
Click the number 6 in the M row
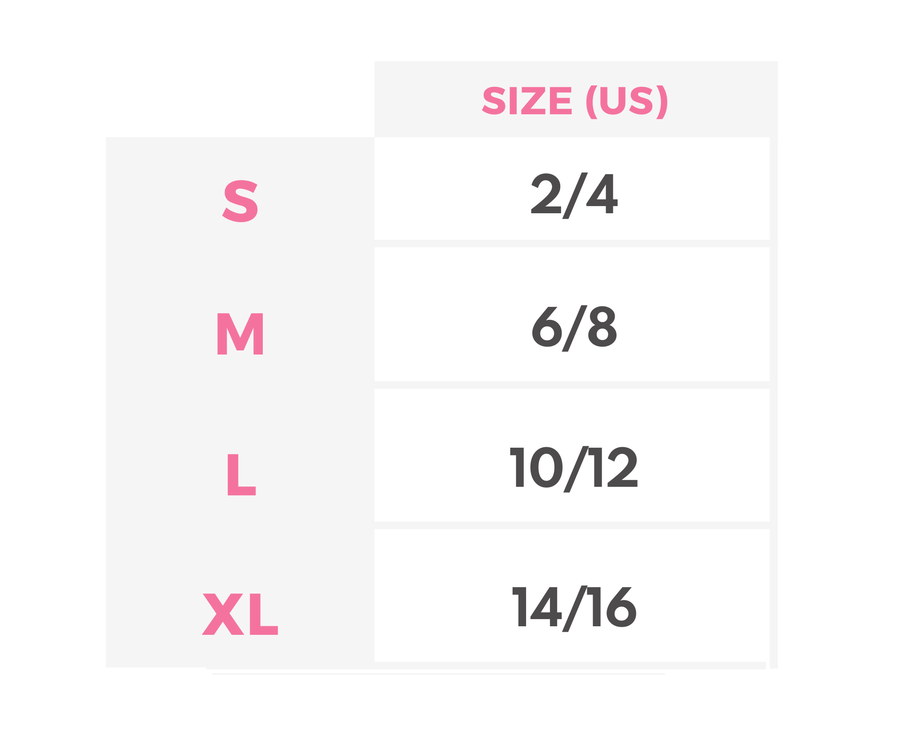548,328
